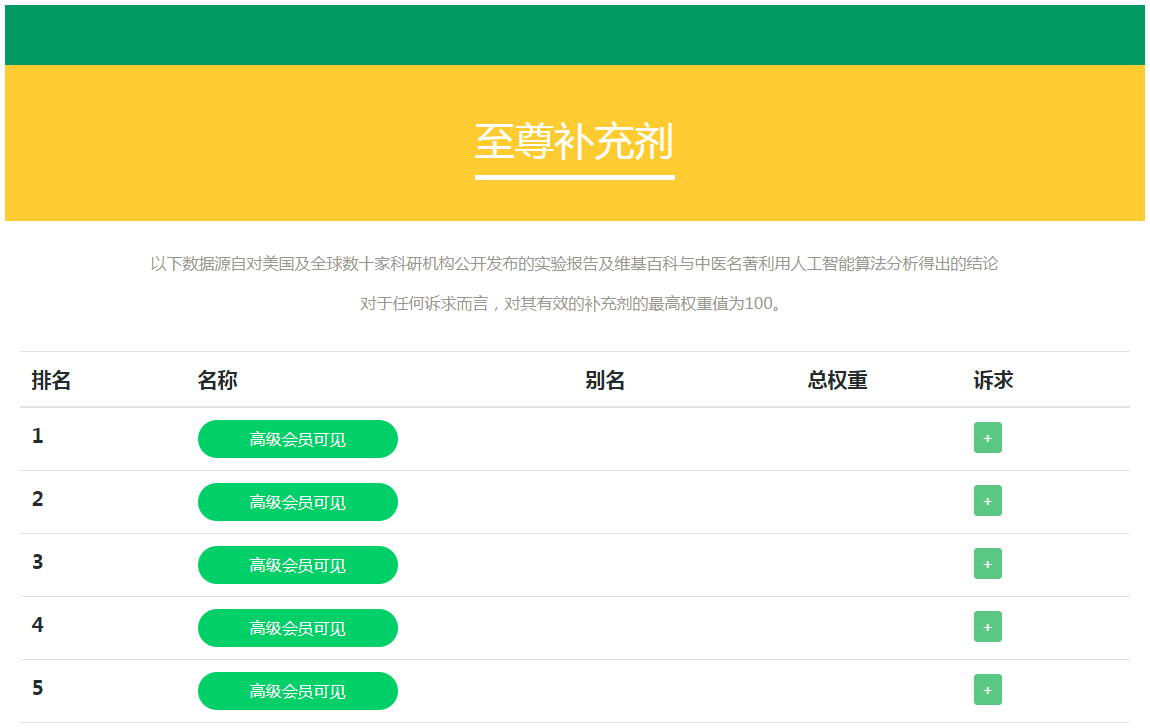Click the data source description line
This screenshot has height=728, width=1150.
574,264
